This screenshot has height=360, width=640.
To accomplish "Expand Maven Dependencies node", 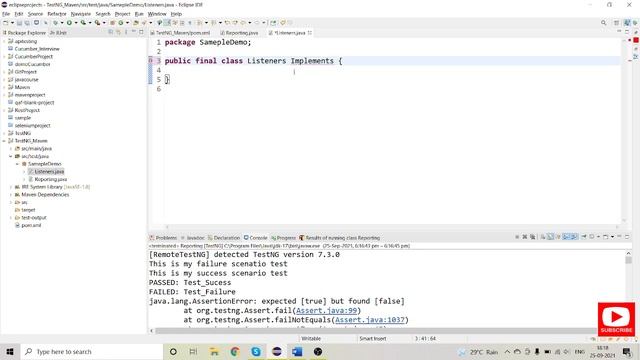I will point(11,195).
